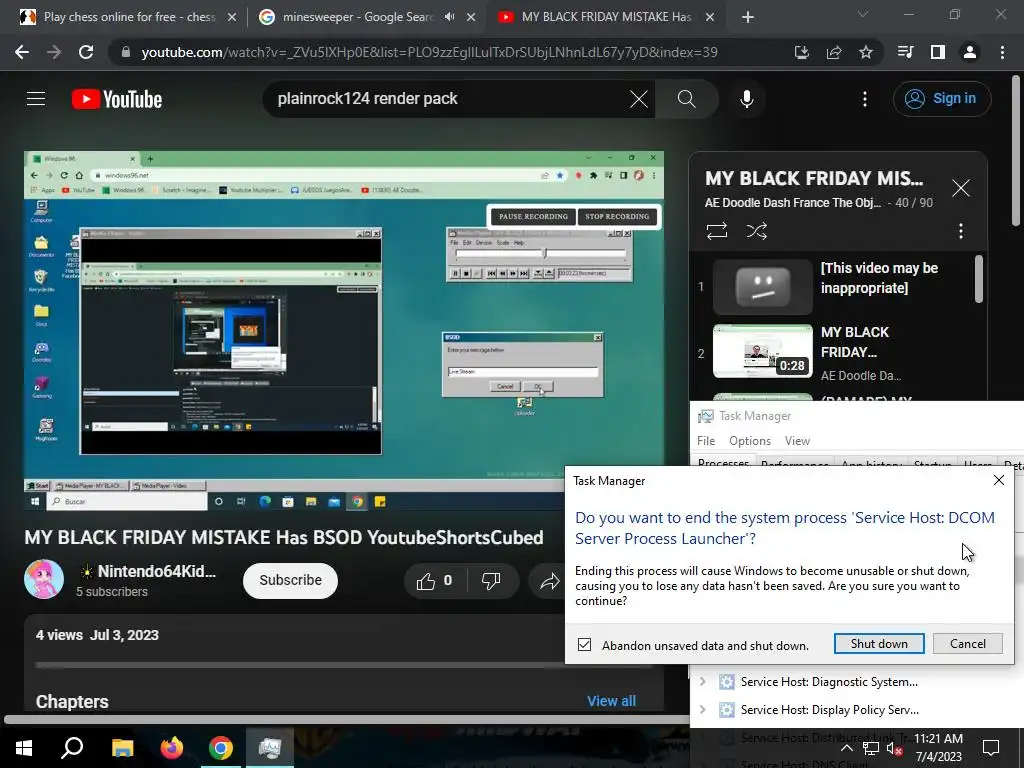Bookmark this page with star icon
This screenshot has height=768, width=1024.
tap(866, 52)
